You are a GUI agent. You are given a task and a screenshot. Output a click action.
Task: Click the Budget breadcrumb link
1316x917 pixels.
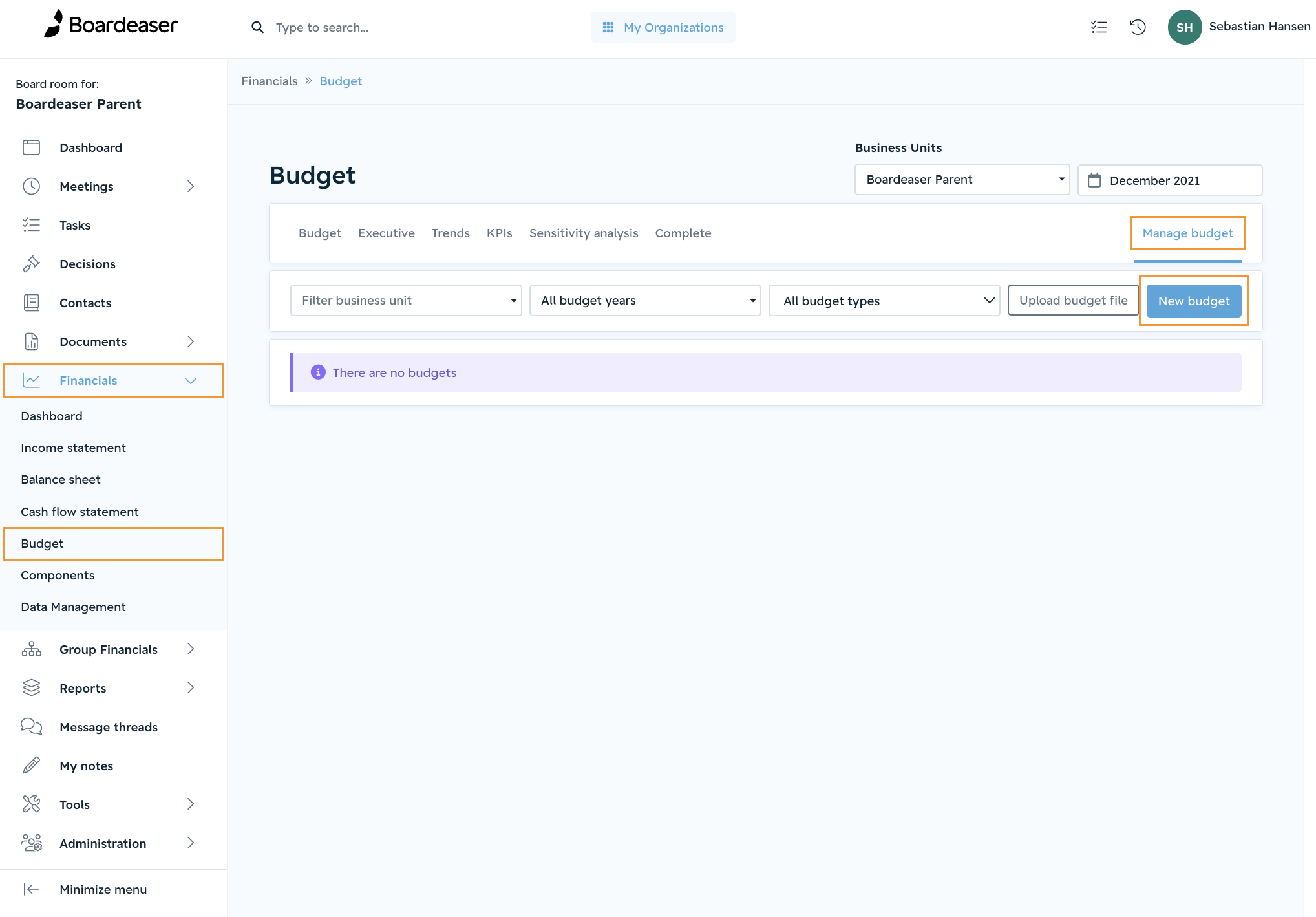[341, 81]
